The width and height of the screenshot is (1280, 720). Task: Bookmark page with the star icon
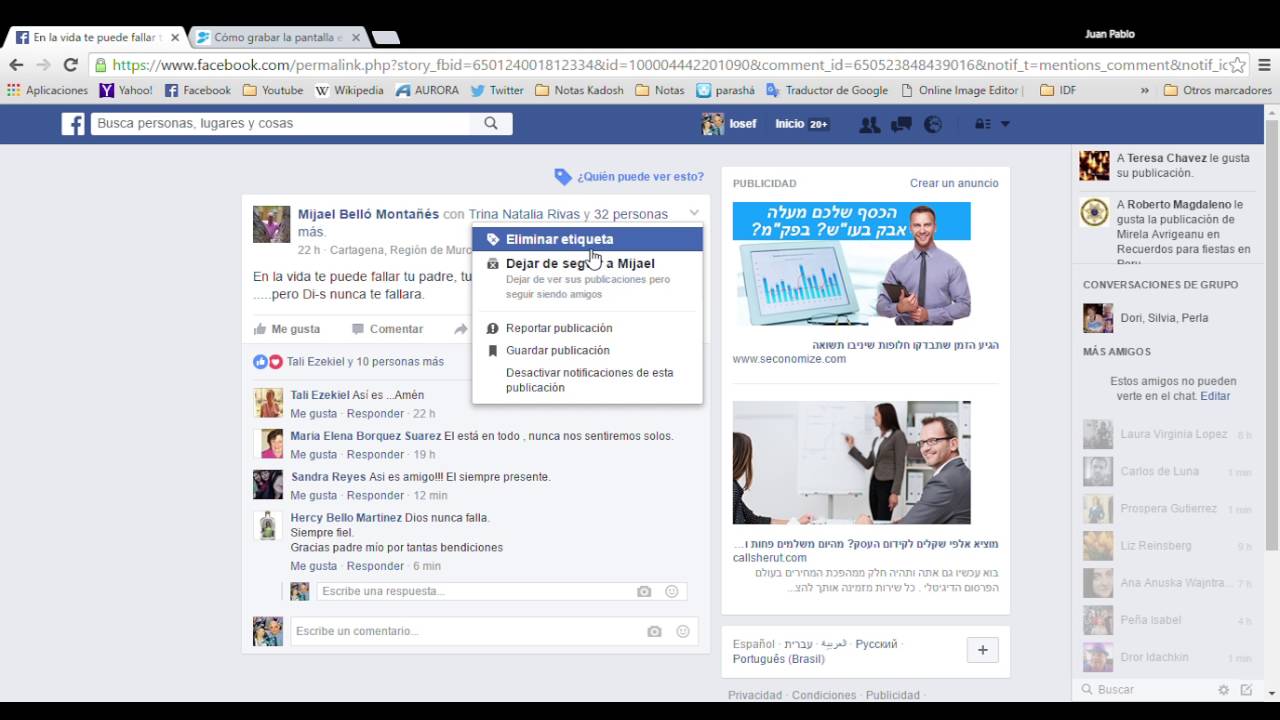pyautogui.click(x=1237, y=65)
